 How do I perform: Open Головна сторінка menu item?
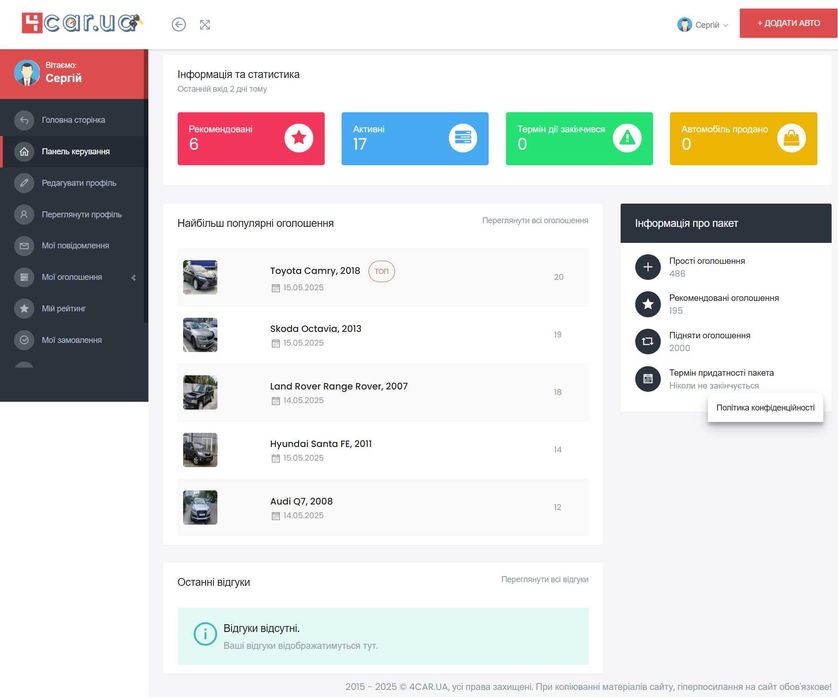[73, 120]
